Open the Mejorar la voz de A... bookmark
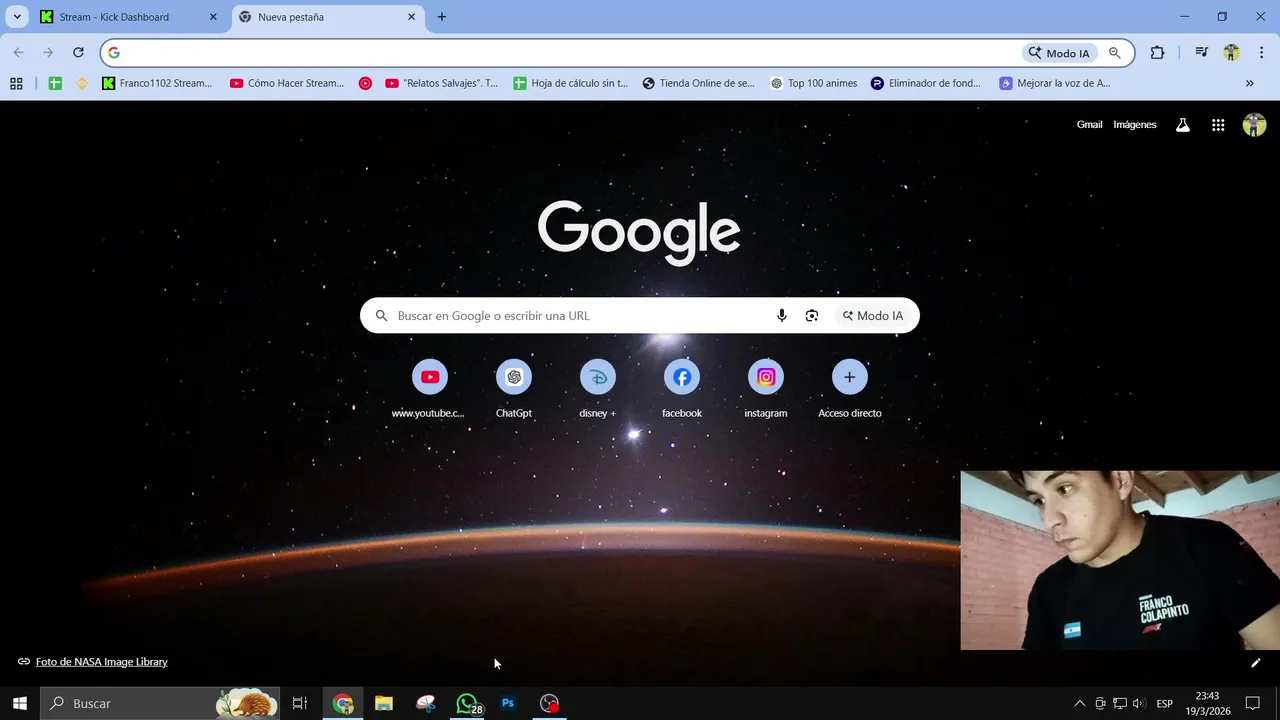The image size is (1280, 720). pos(1055,83)
